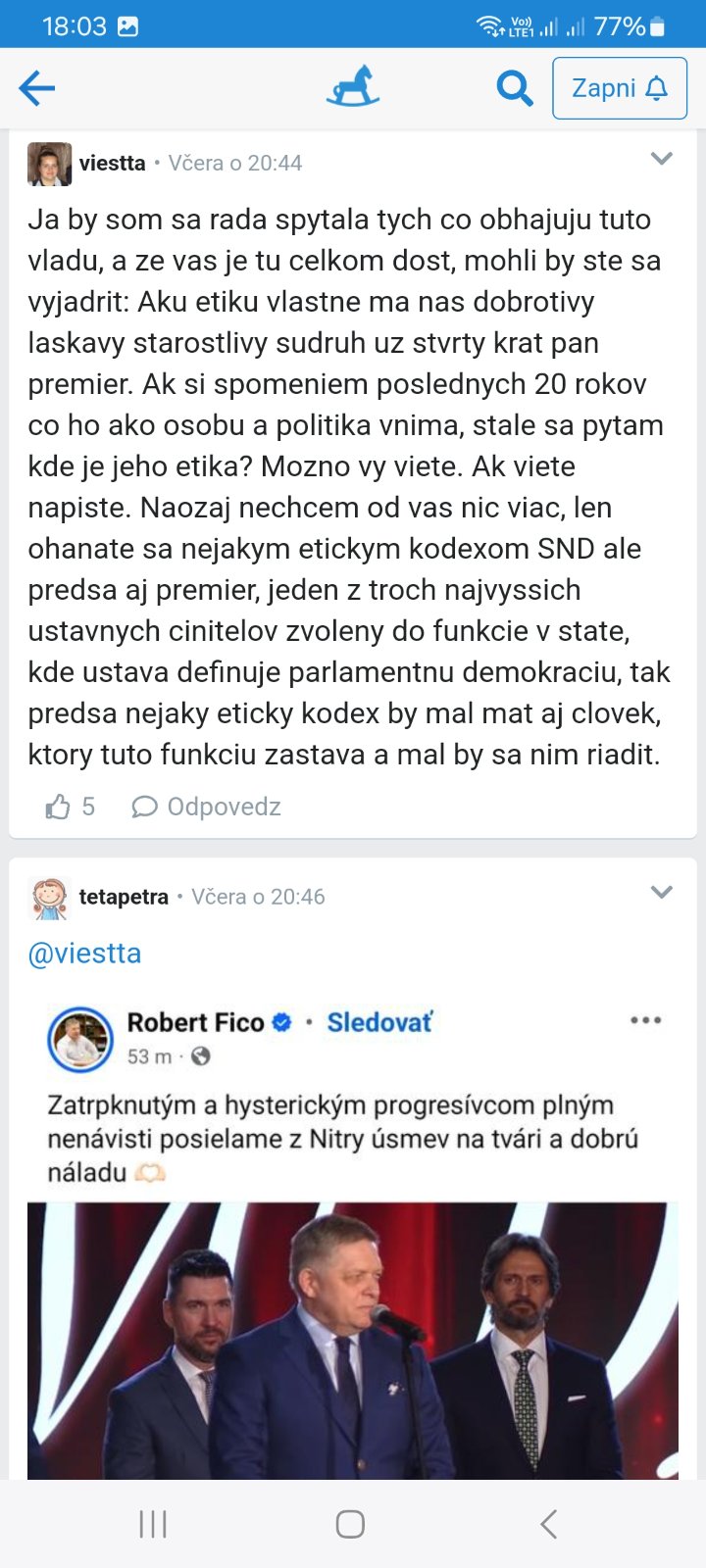Open the rocking horse home logo
The width and height of the screenshot is (706, 1568).
(353, 87)
